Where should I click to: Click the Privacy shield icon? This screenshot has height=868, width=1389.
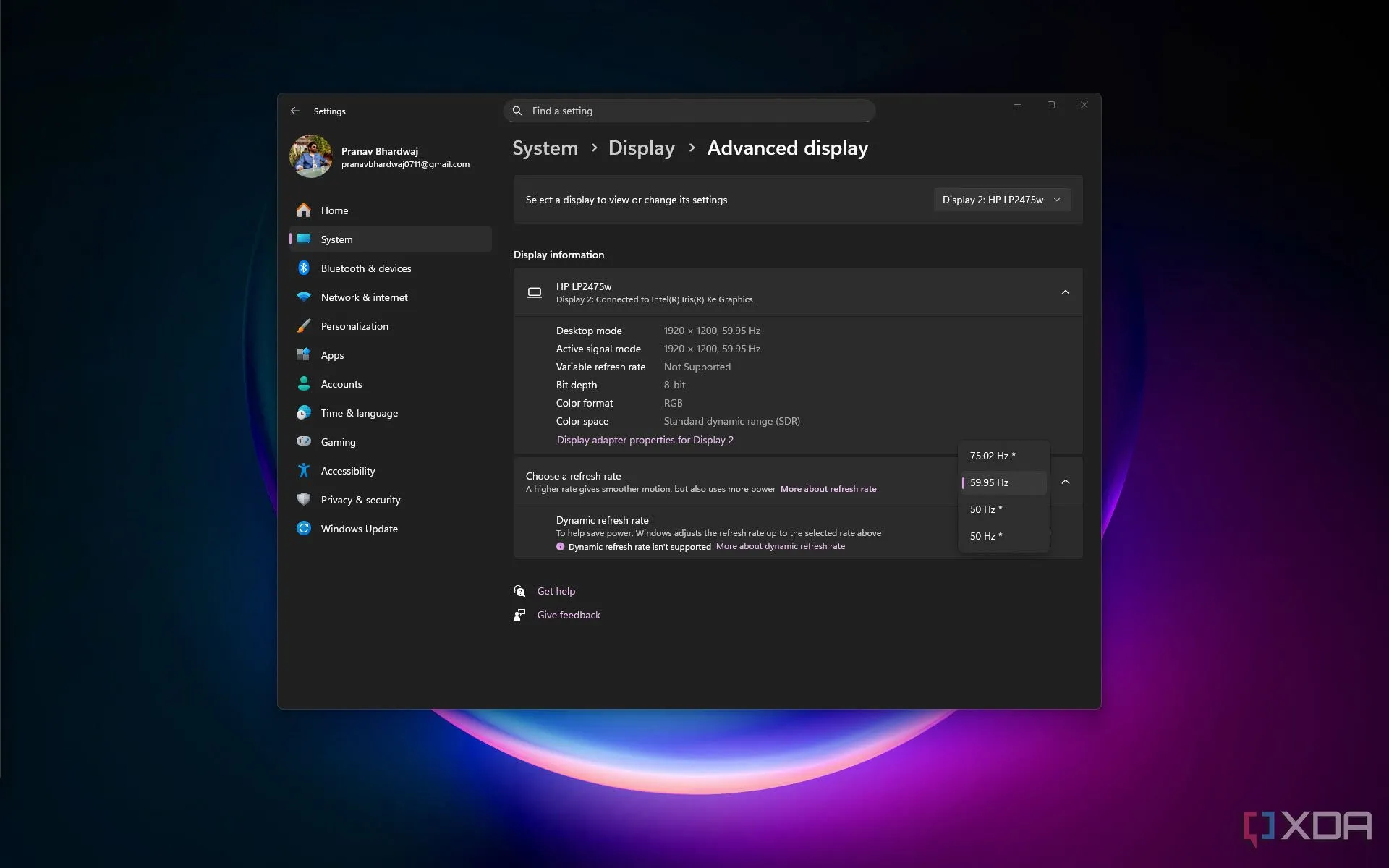point(304,499)
